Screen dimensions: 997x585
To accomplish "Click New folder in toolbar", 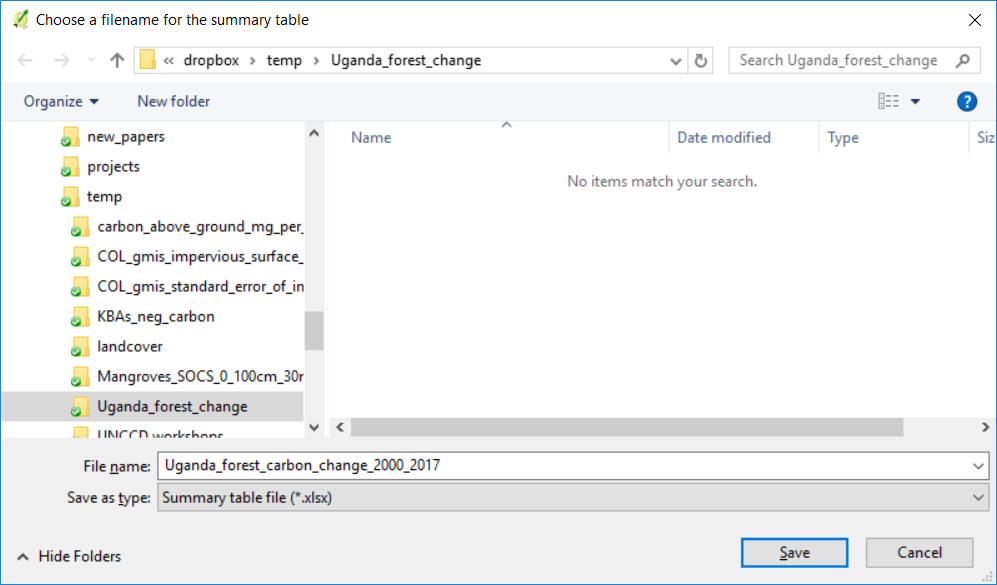I will [x=173, y=101].
